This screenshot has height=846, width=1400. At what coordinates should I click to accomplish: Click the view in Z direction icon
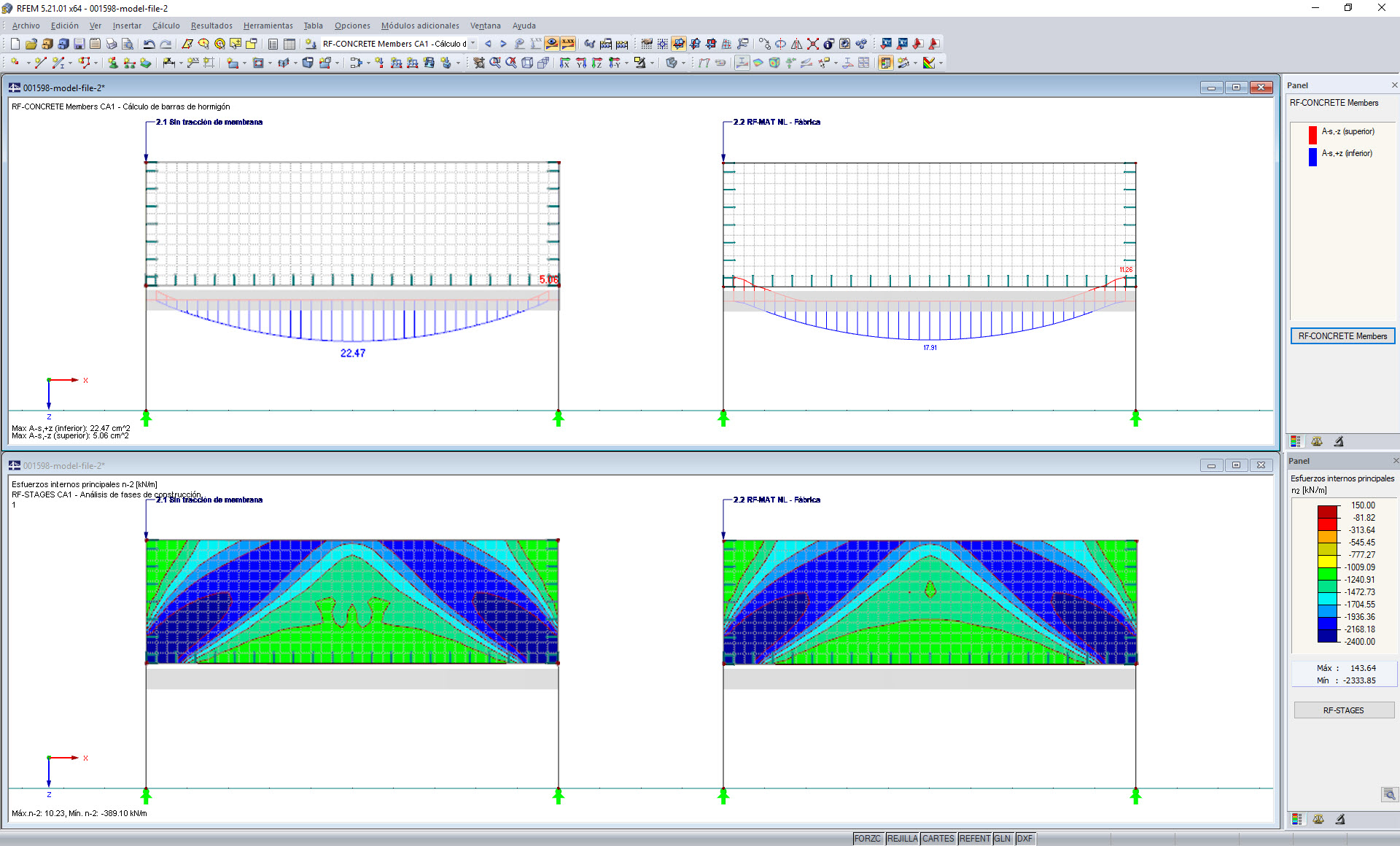point(597,63)
